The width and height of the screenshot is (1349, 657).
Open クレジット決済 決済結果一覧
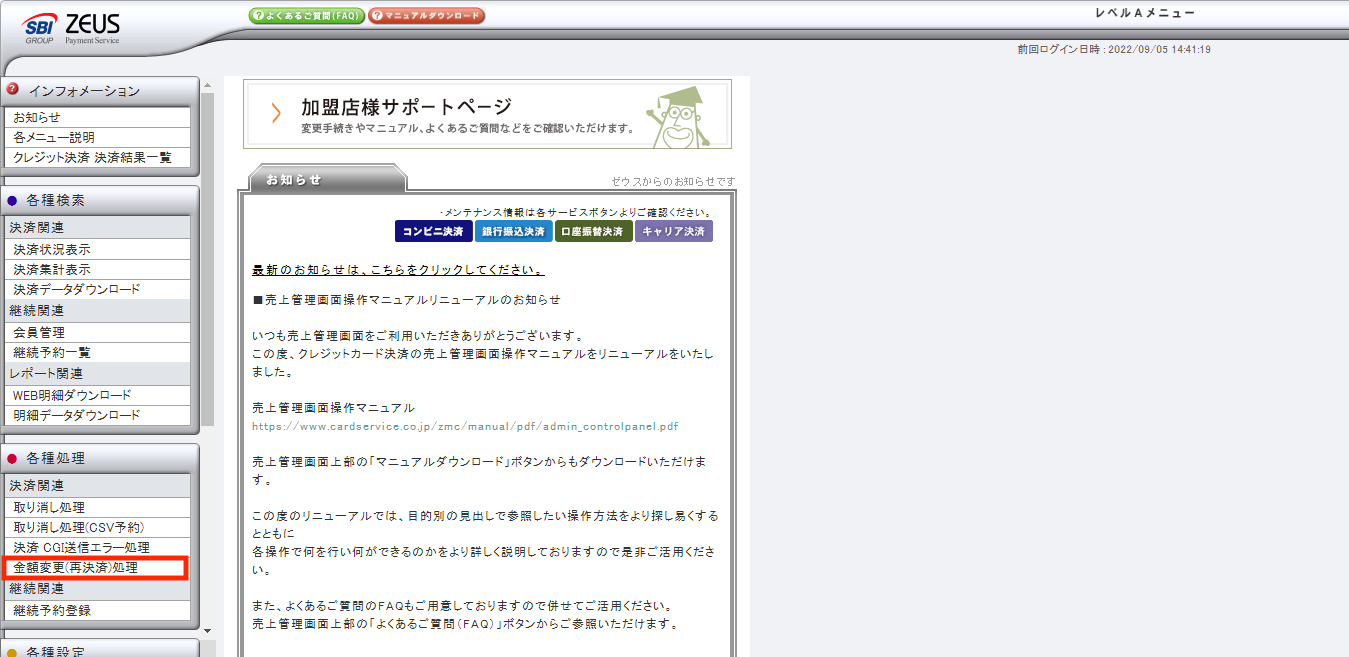(96, 157)
